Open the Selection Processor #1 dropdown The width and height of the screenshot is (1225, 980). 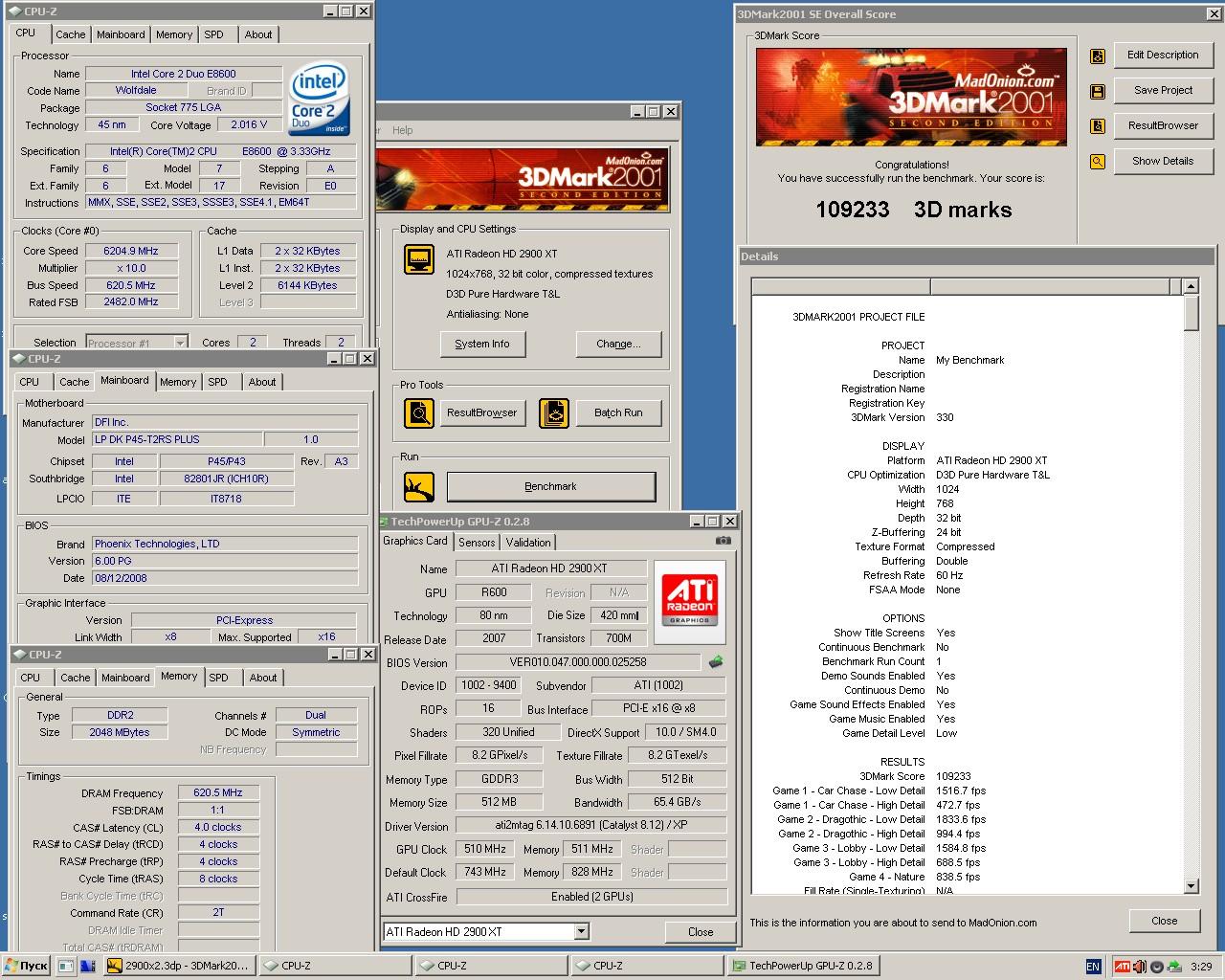click(x=180, y=343)
